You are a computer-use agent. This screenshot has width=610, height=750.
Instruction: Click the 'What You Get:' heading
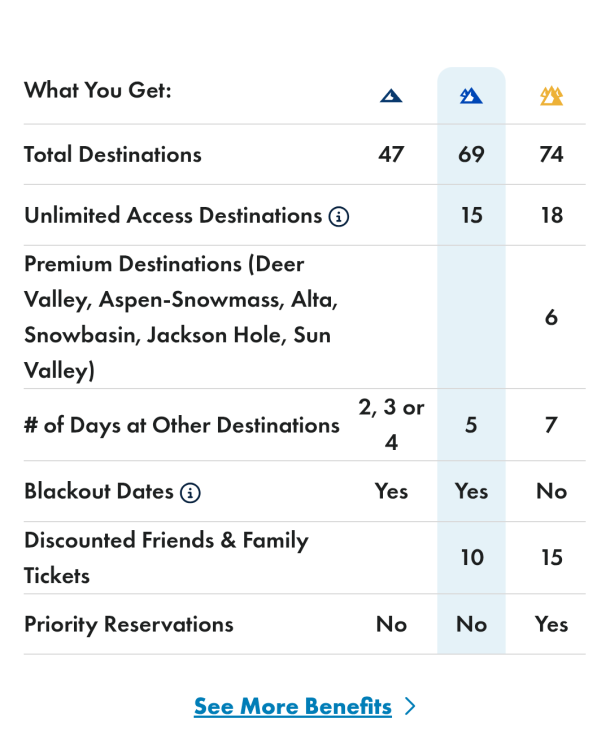click(x=98, y=90)
